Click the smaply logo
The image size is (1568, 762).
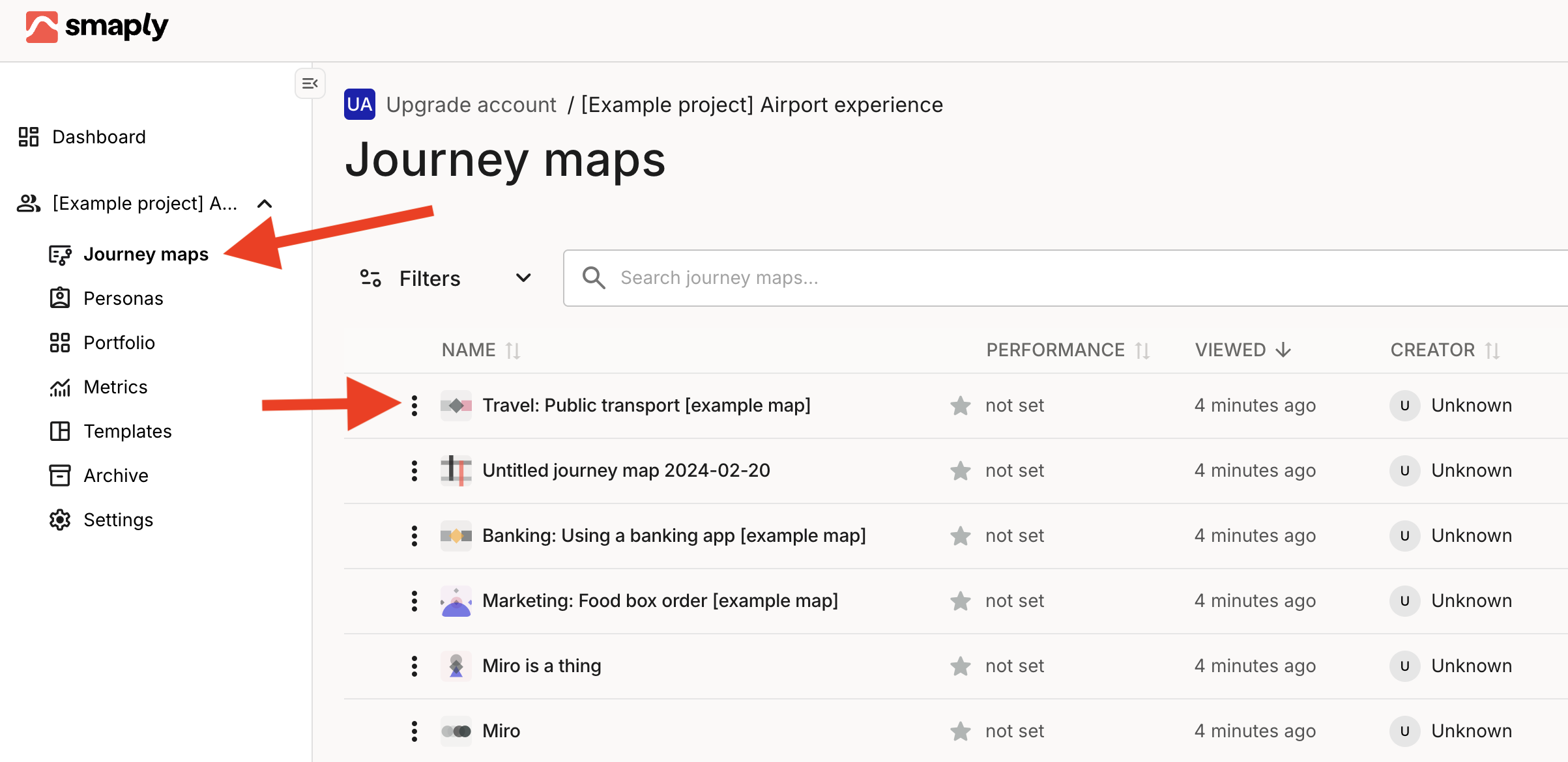97,27
